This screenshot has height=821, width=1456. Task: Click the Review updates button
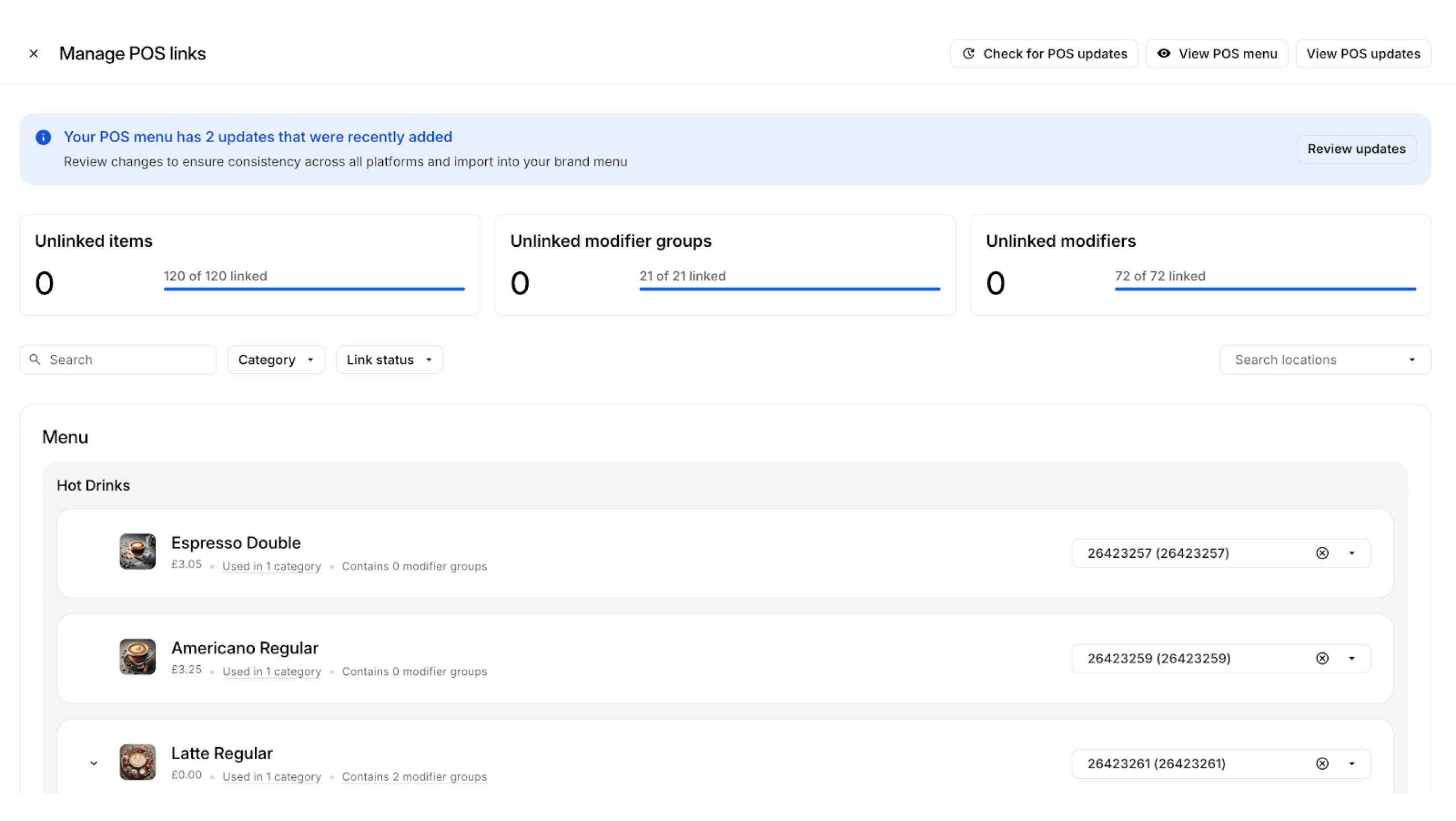(1356, 149)
